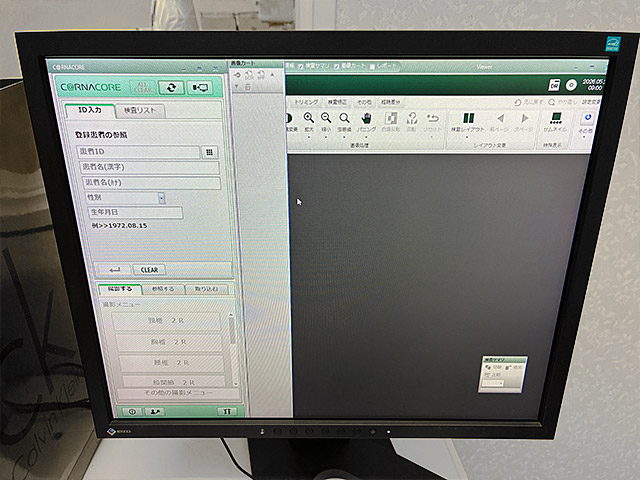Go to previous page with left triangle
The height and width of the screenshot is (480, 640).
point(500,118)
